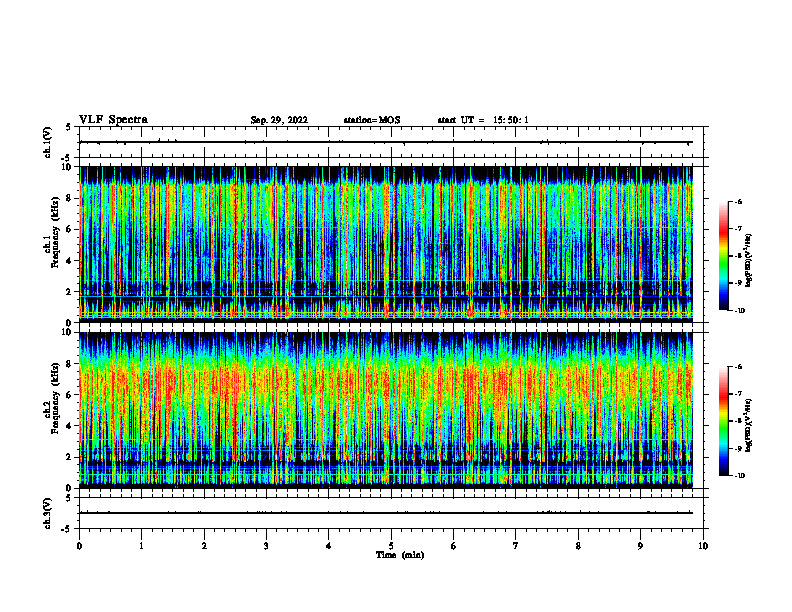Click the ch.3 voltage waveform trace

click(x=386, y=513)
